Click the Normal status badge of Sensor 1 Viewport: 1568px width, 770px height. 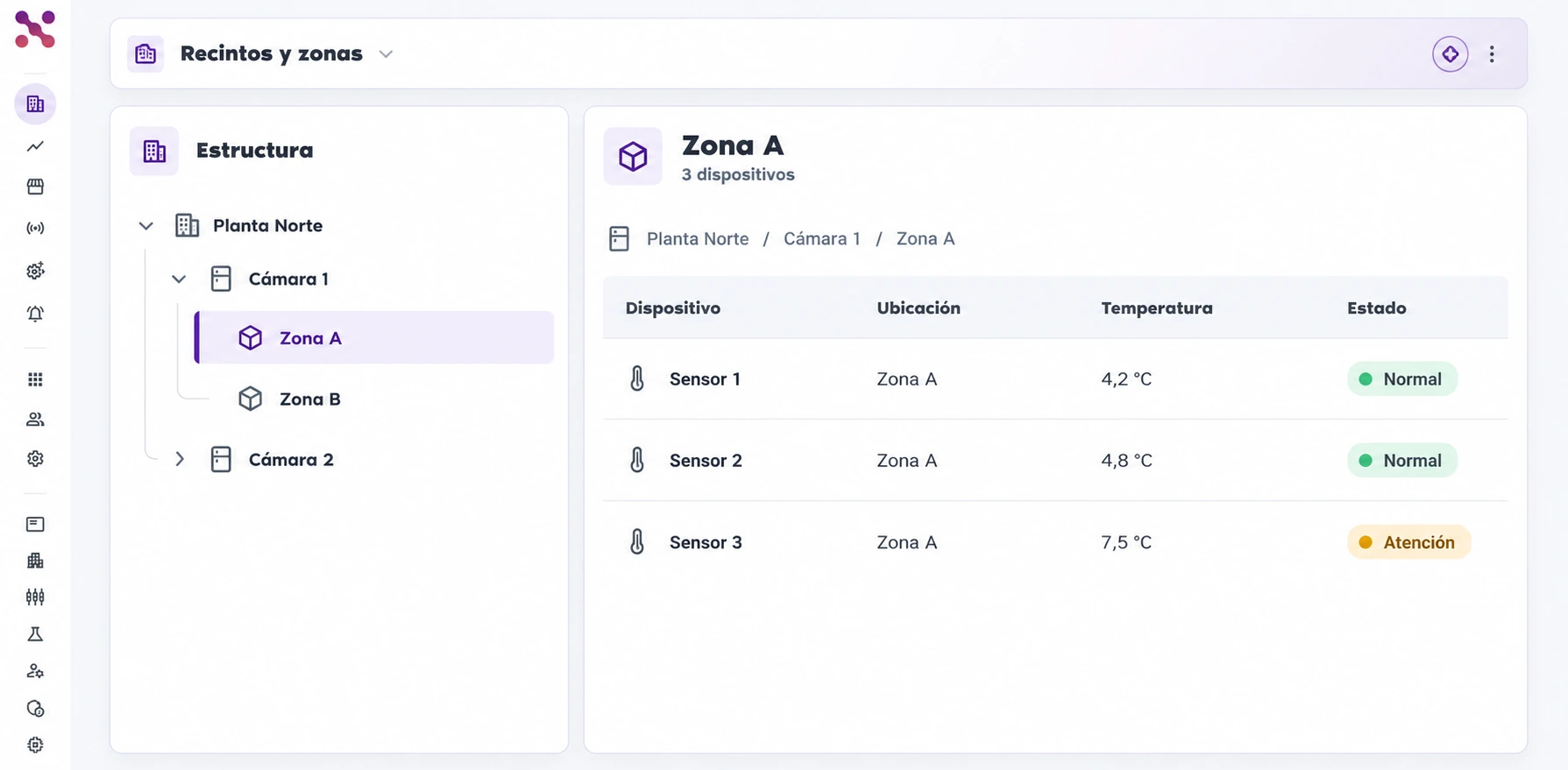[x=1402, y=379]
